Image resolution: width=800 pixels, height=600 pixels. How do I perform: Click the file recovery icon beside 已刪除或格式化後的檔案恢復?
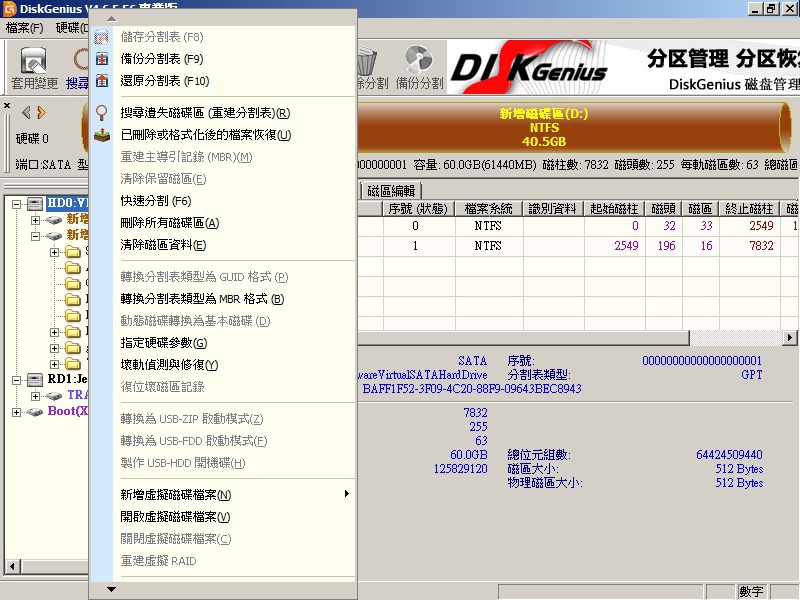click(101, 135)
